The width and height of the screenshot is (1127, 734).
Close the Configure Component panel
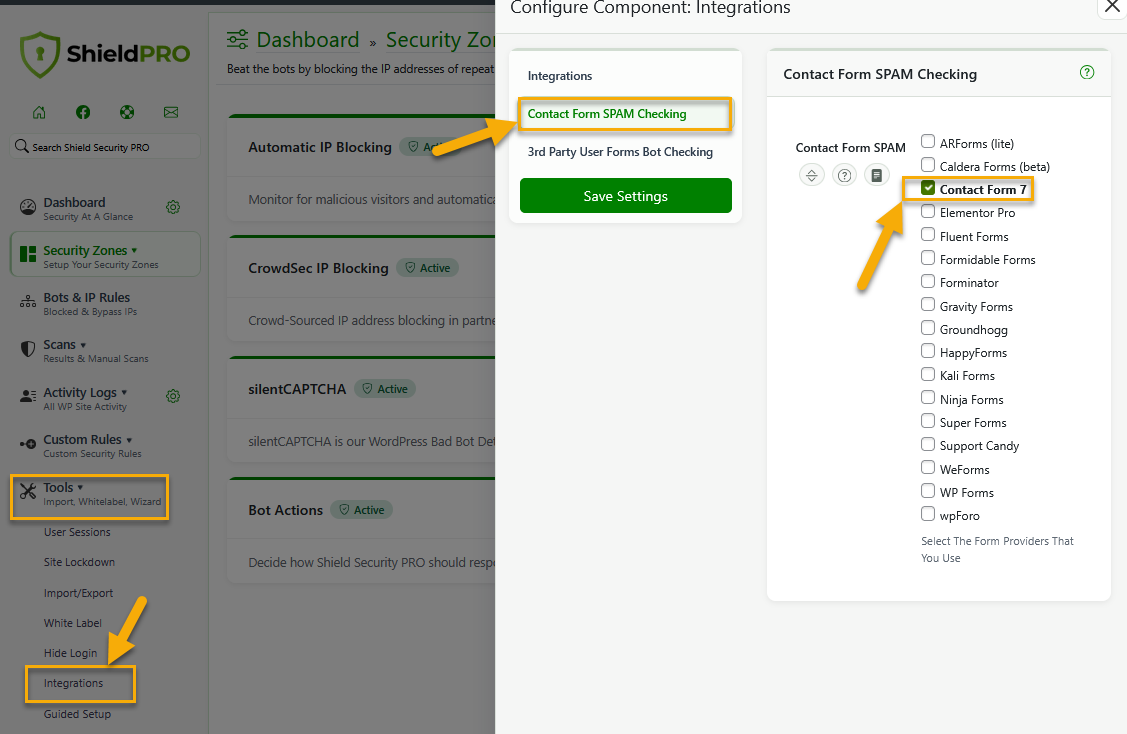tap(1112, 7)
